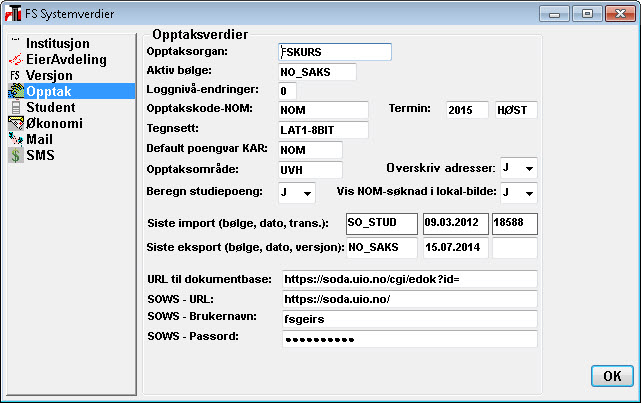The height and width of the screenshot is (403, 641).
Task: Click the Siste import label text
Action: pyautogui.click(x=238, y=223)
